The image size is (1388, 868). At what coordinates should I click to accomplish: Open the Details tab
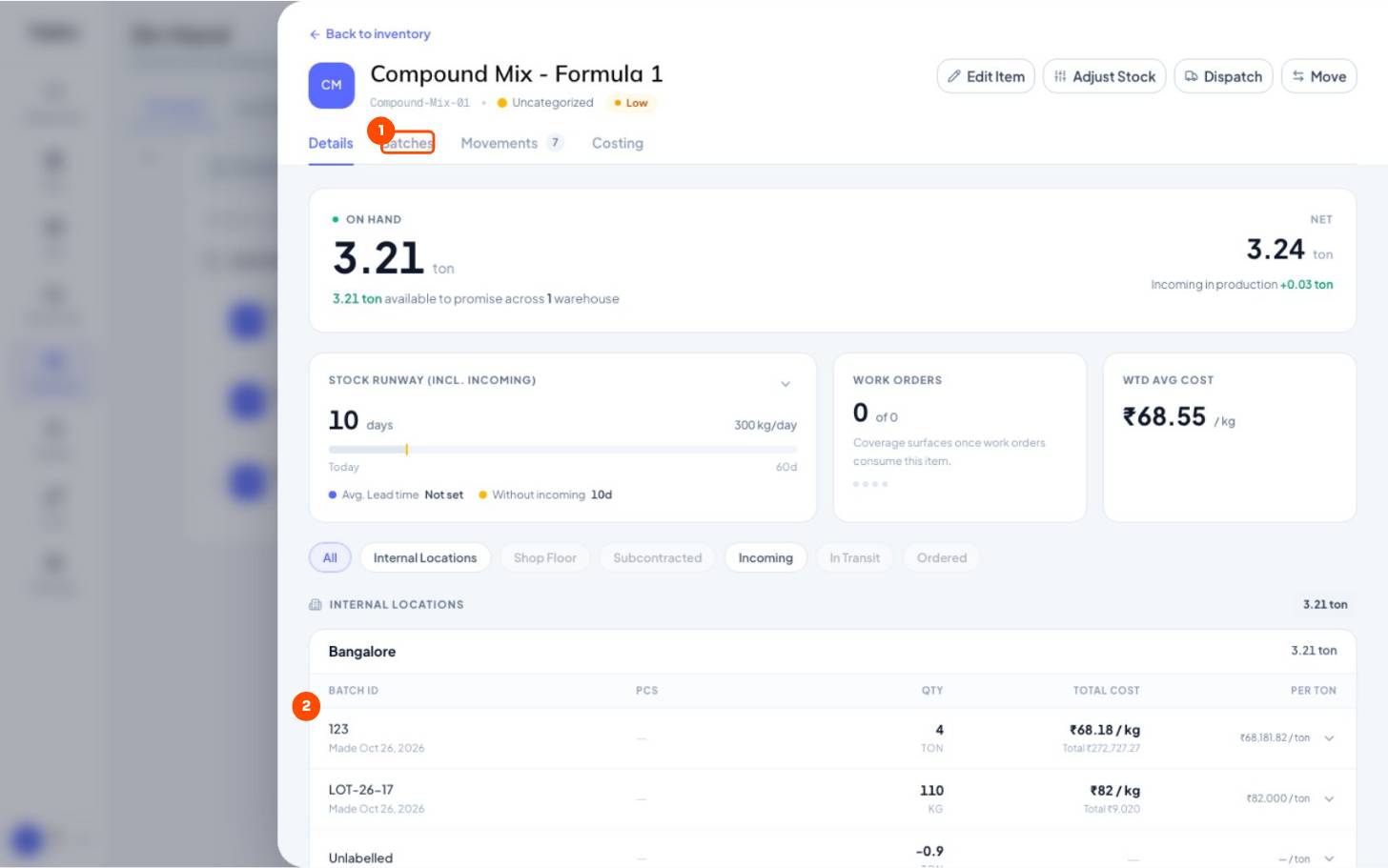click(x=331, y=143)
